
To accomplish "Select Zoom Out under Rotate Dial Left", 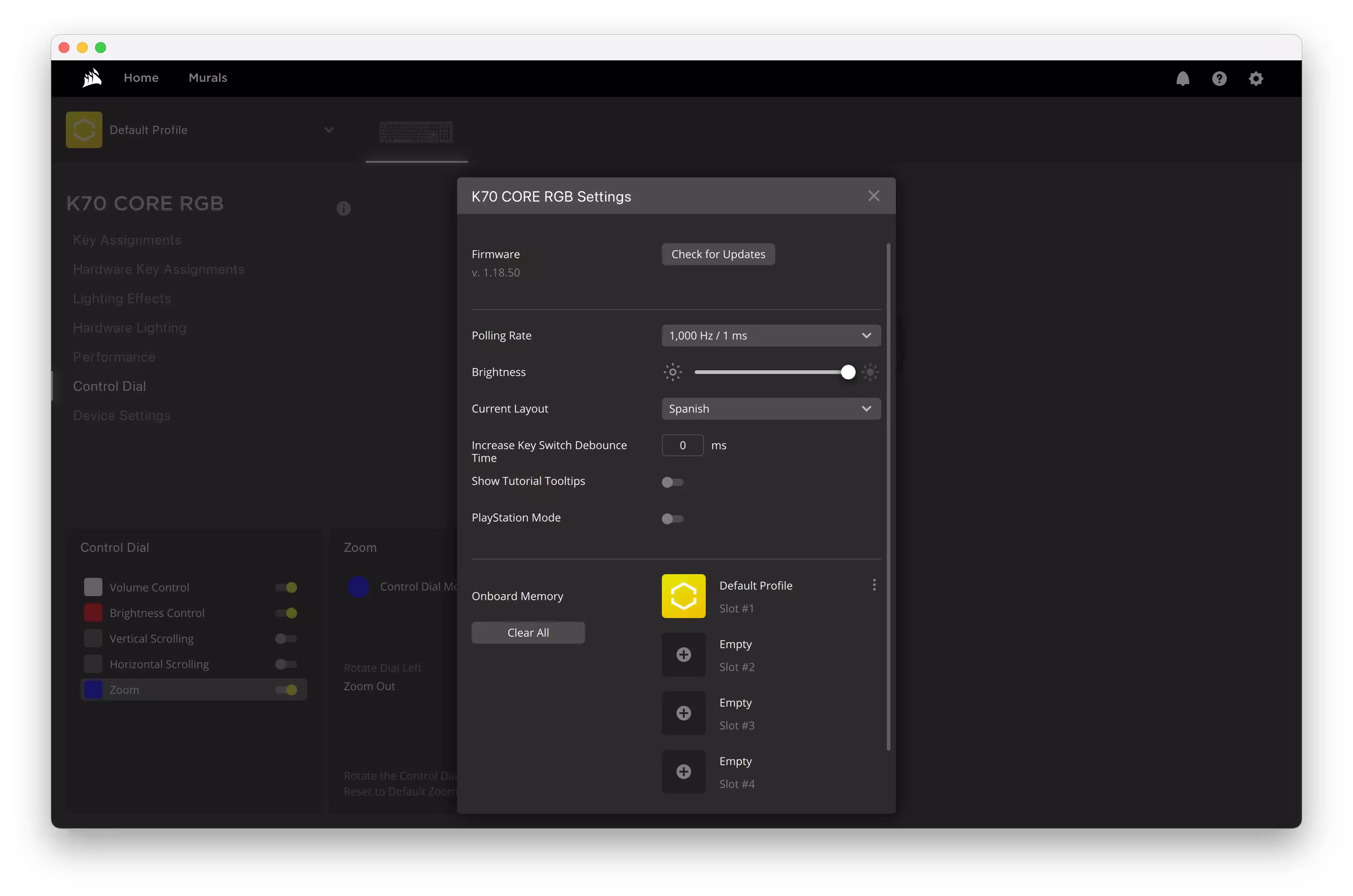I will click(x=369, y=686).
